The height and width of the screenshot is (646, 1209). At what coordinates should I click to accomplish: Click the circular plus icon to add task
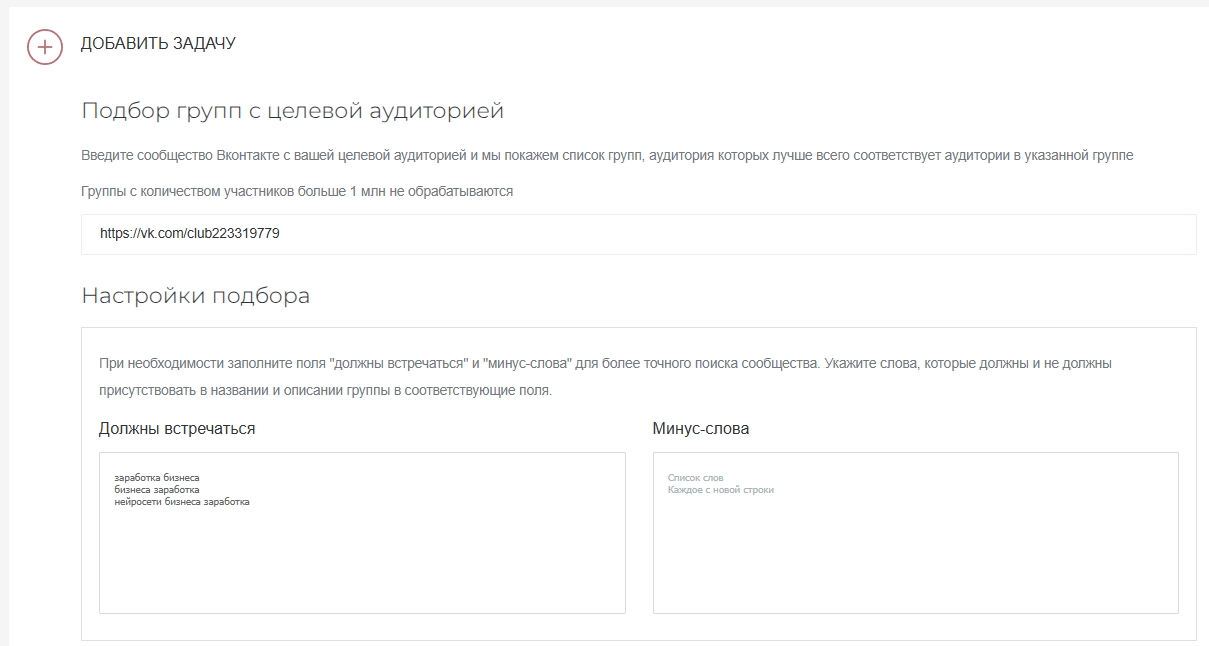pos(45,47)
